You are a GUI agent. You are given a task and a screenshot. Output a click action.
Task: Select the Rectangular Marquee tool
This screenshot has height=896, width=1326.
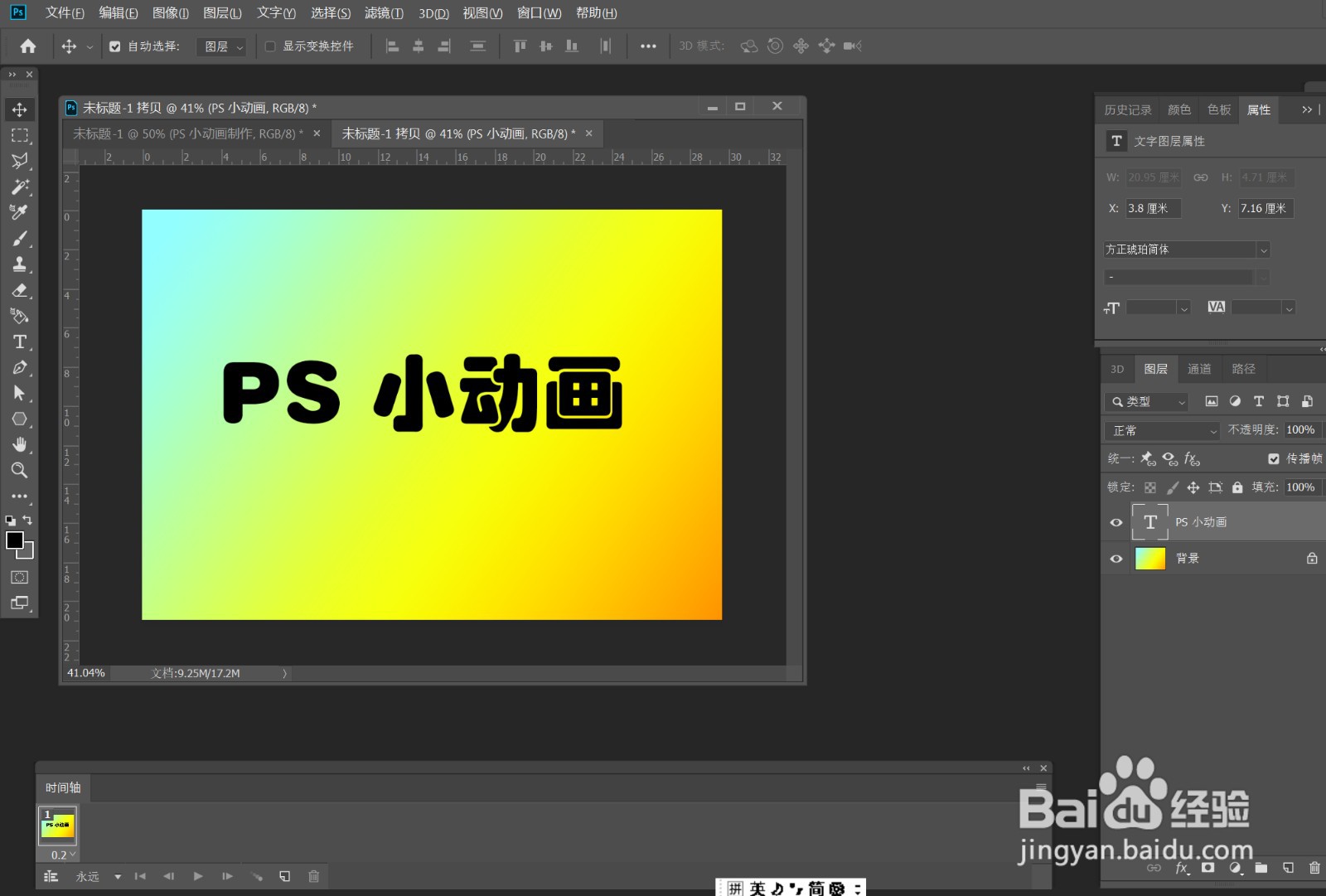coord(19,135)
